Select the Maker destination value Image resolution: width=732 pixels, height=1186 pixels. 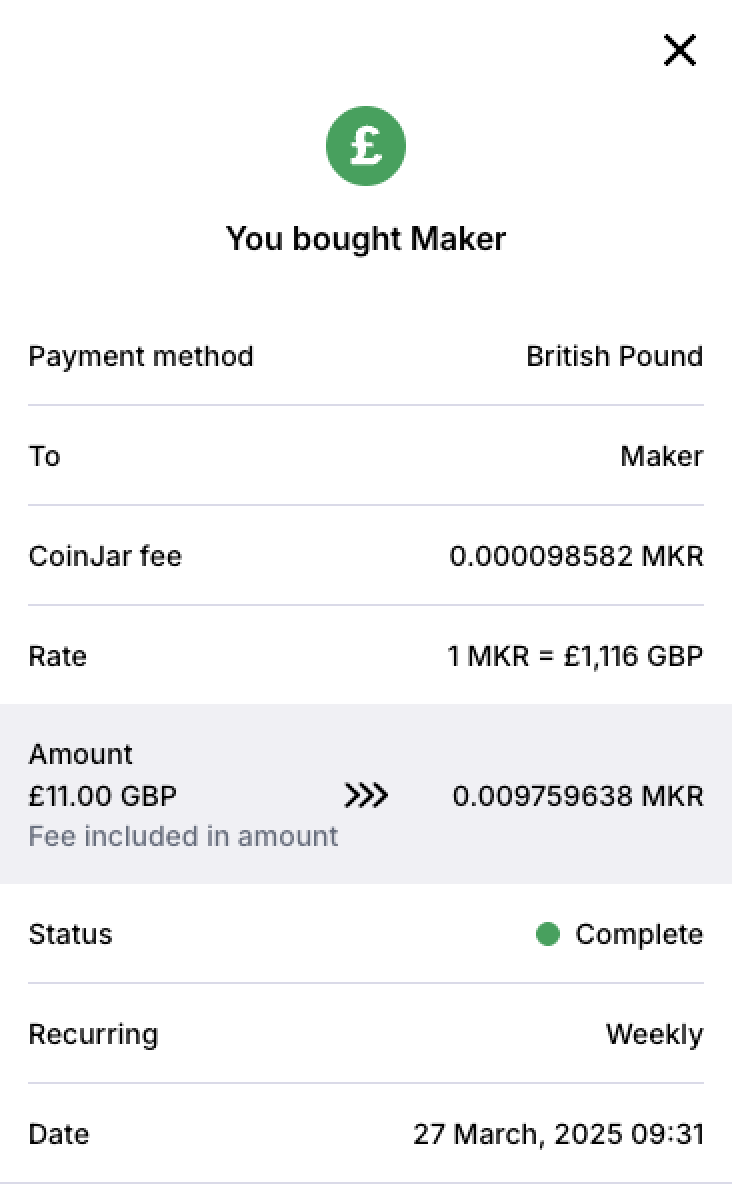tap(662, 456)
